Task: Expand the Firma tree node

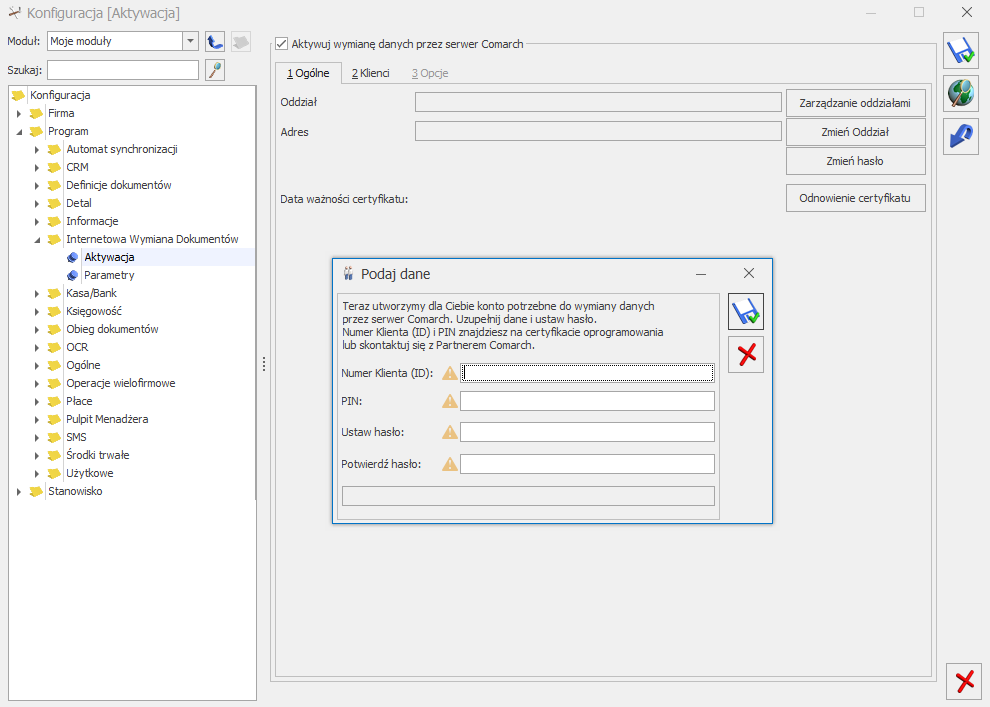Action: coord(19,114)
